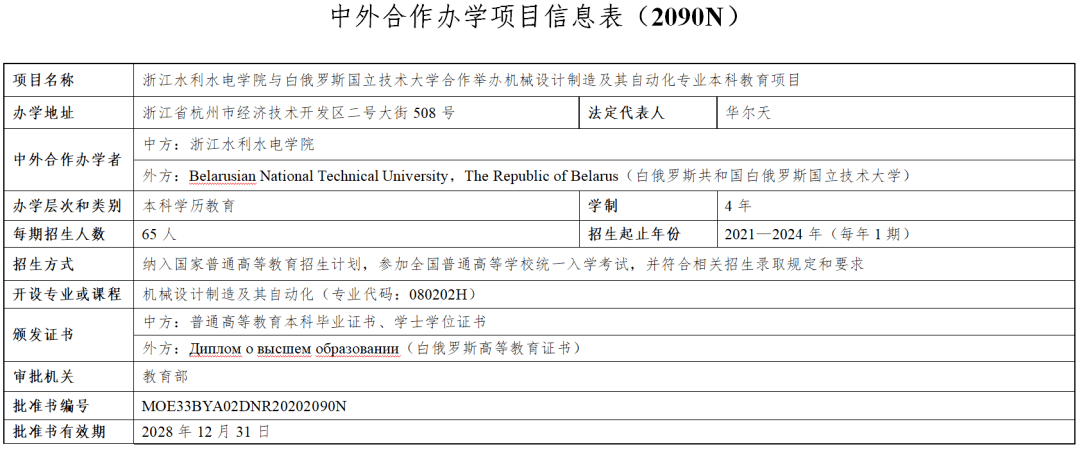The image size is (1080, 449).
Task: Click the text starting 纳入国家普通高等教育招生计划
Action: pyautogui.click(x=503, y=264)
